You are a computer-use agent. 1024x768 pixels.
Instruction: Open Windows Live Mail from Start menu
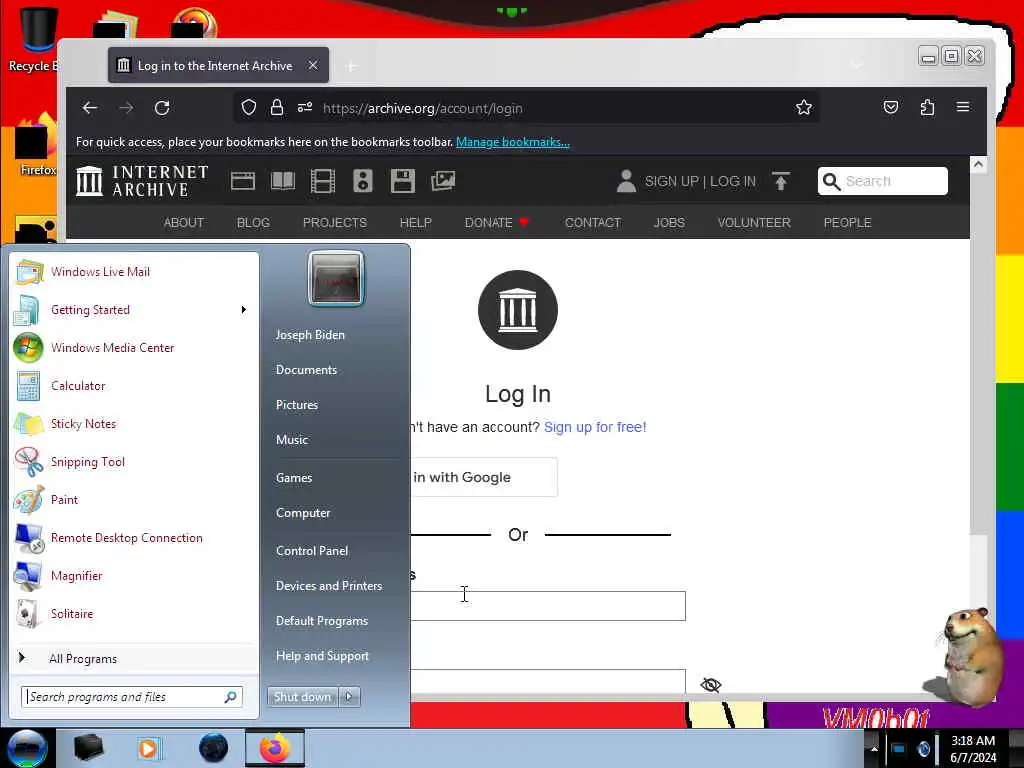pyautogui.click(x=134, y=272)
